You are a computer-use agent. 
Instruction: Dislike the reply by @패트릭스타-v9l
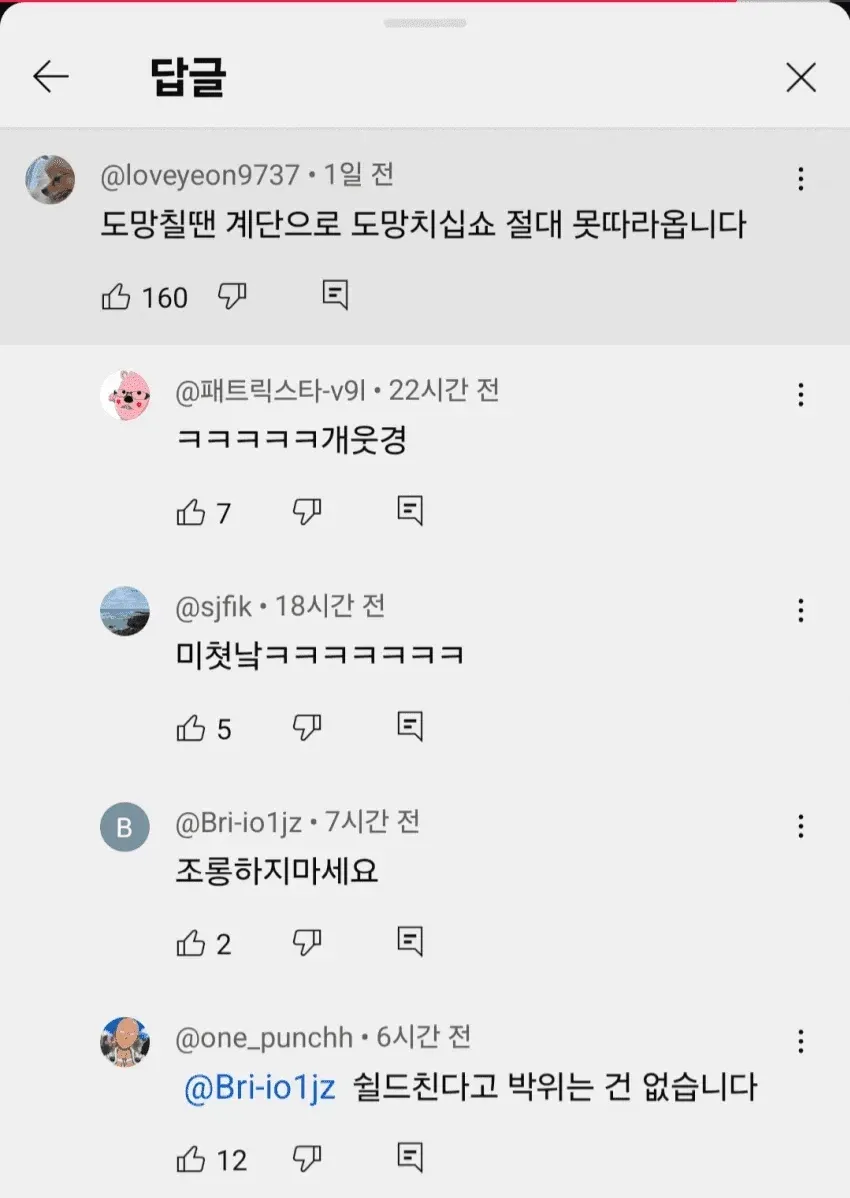pyautogui.click(x=307, y=511)
